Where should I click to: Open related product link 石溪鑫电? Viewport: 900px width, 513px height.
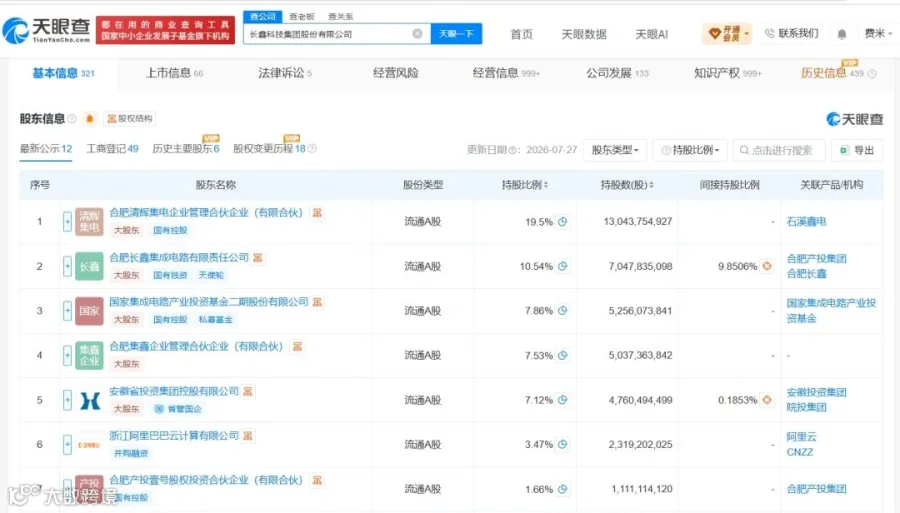[x=806, y=221]
